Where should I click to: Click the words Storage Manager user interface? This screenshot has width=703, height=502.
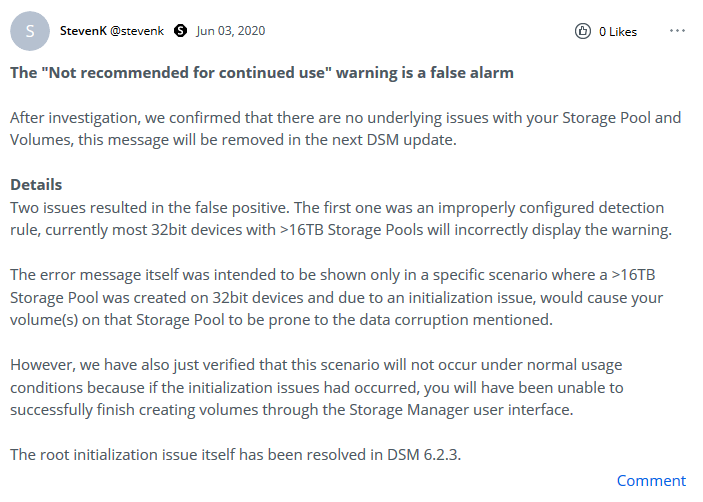461,410
